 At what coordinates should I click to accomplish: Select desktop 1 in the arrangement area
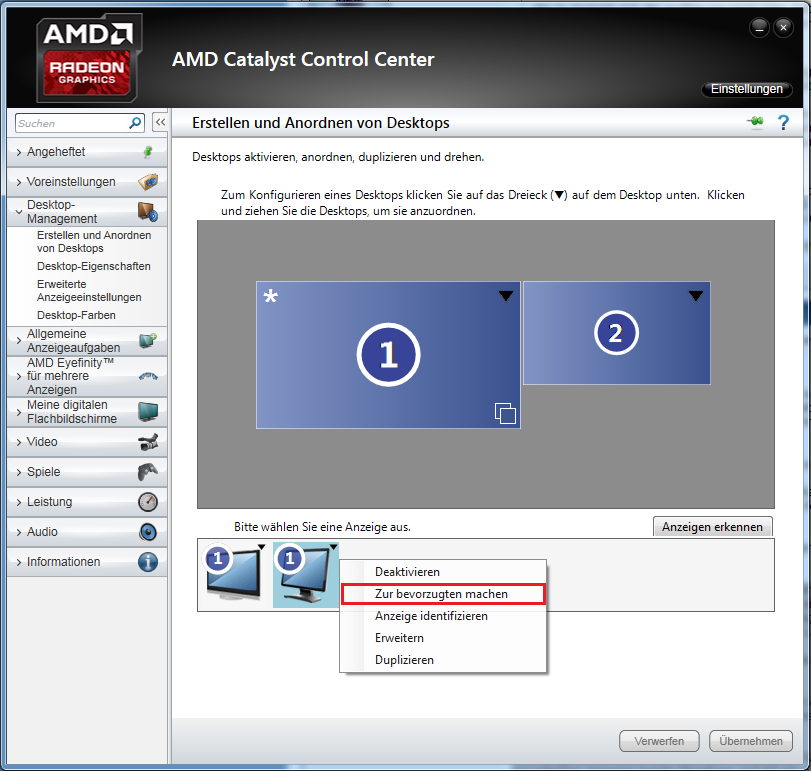tap(388, 355)
